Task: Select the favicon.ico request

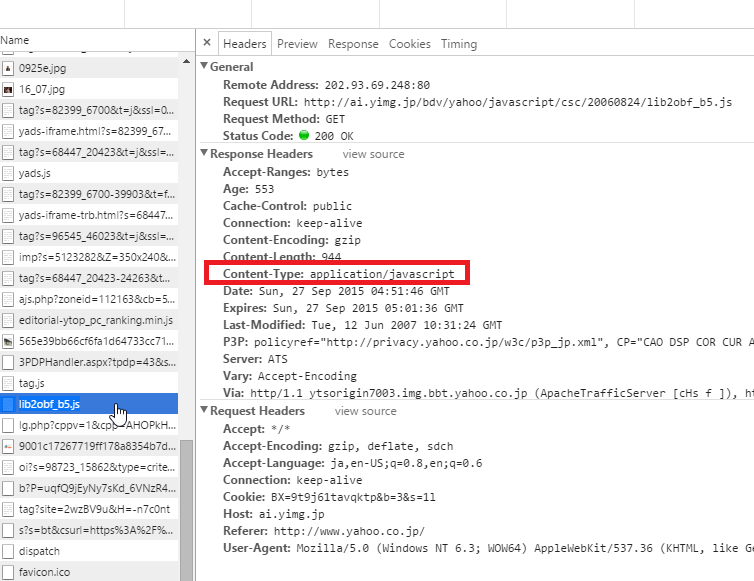Action: pyautogui.click(x=89, y=572)
